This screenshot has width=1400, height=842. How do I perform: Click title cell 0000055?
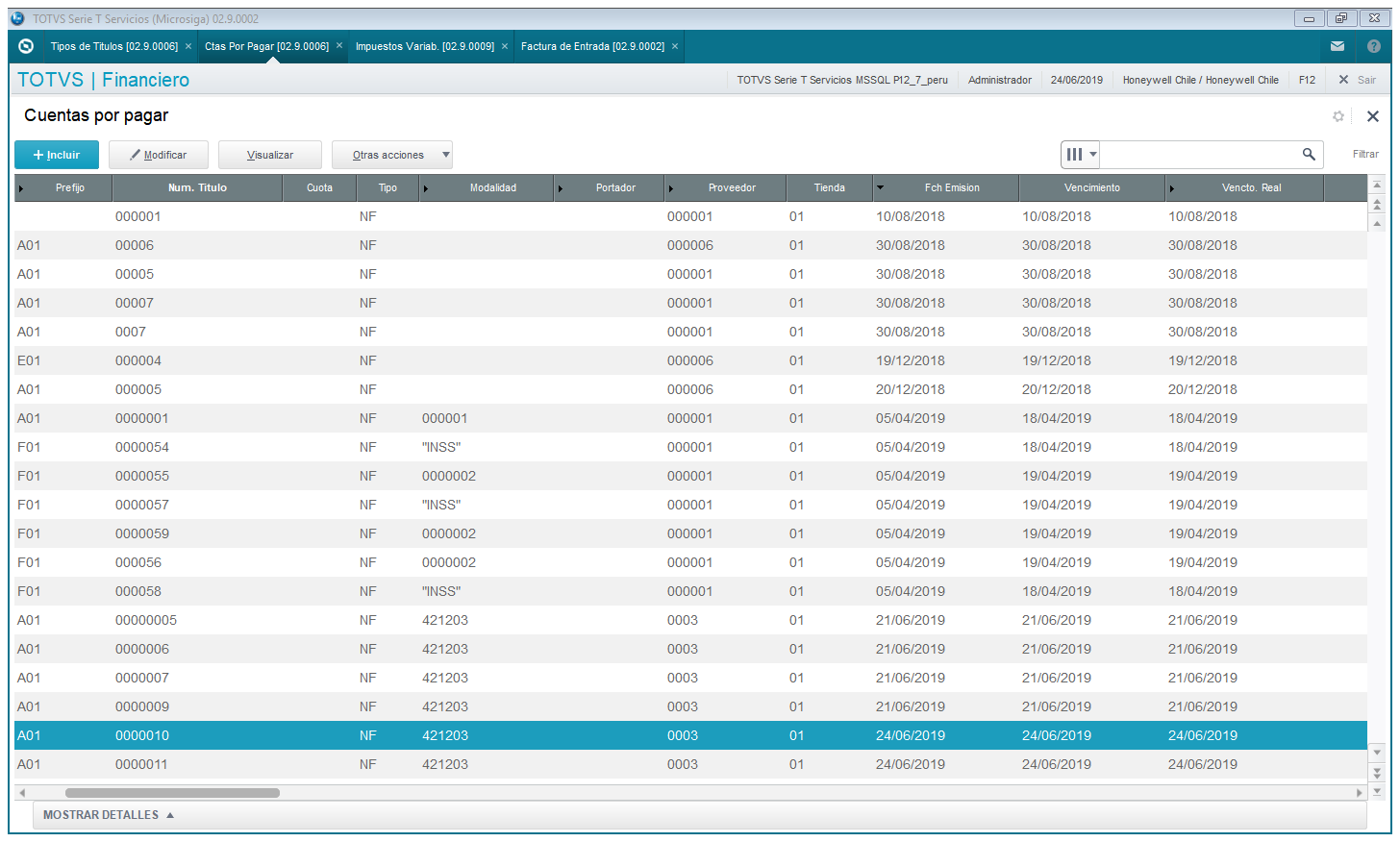[x=142, y=476]
